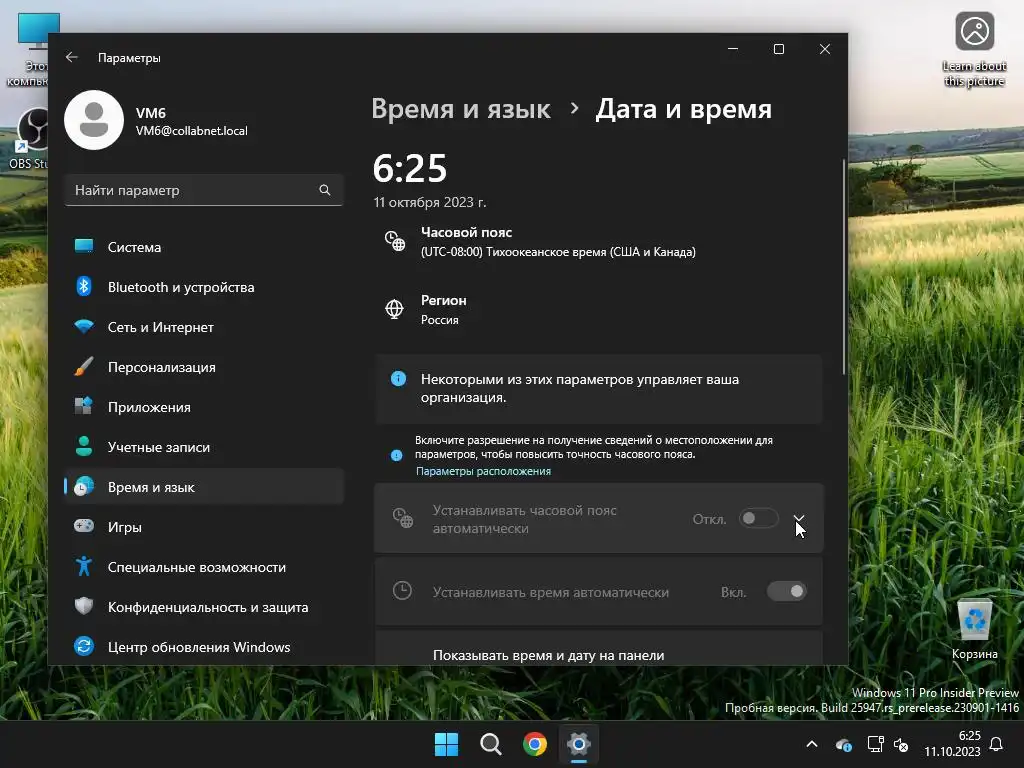Click the accessibility figure icon
Viewport: 1024px width, 768px height.
[x=84, y=566]
